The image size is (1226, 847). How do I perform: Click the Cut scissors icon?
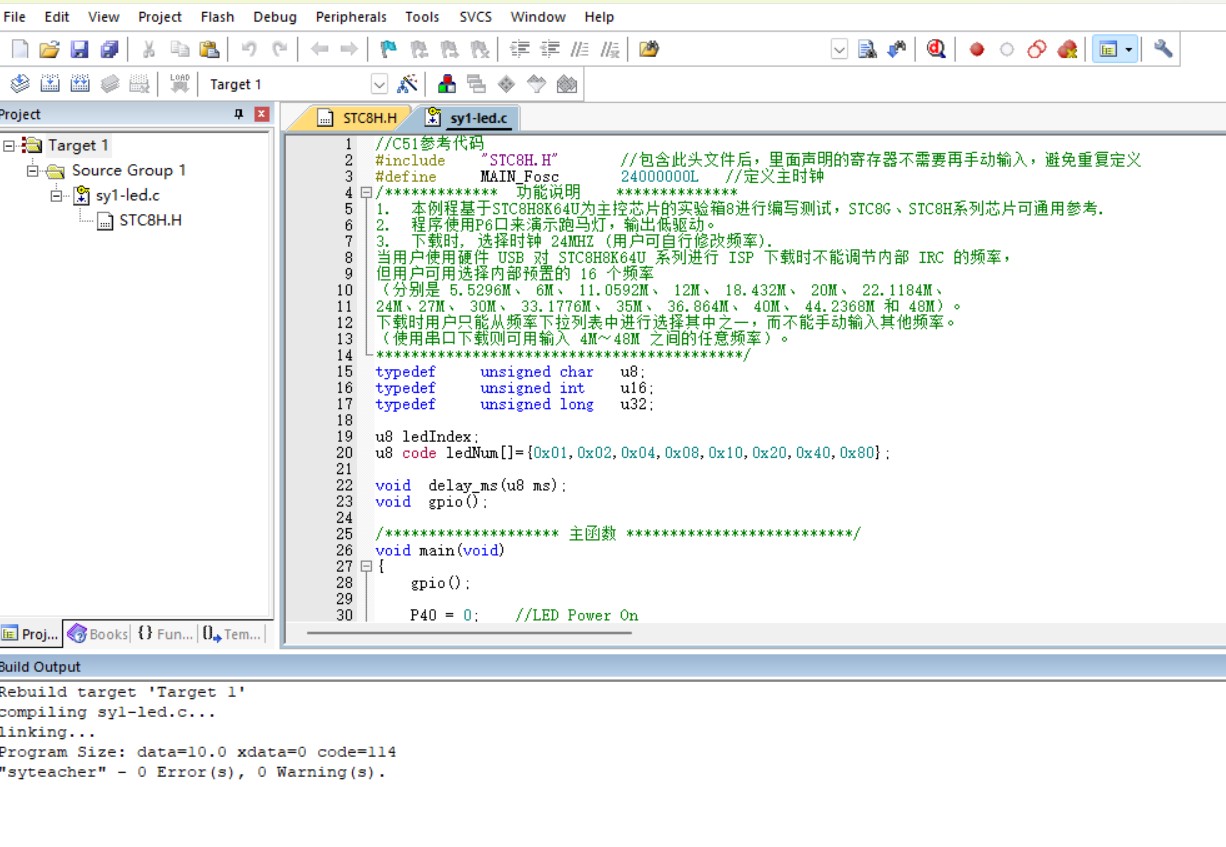click(x=149, y=49)
